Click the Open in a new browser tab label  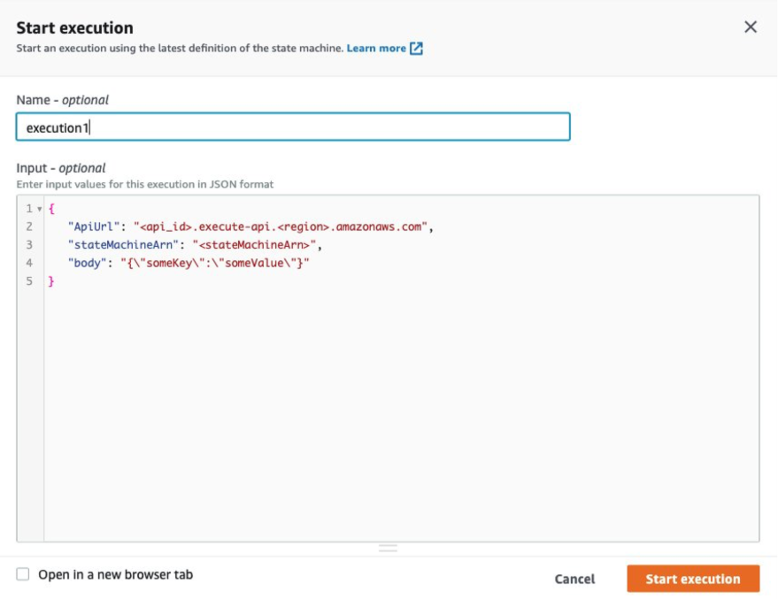(115, 574)
